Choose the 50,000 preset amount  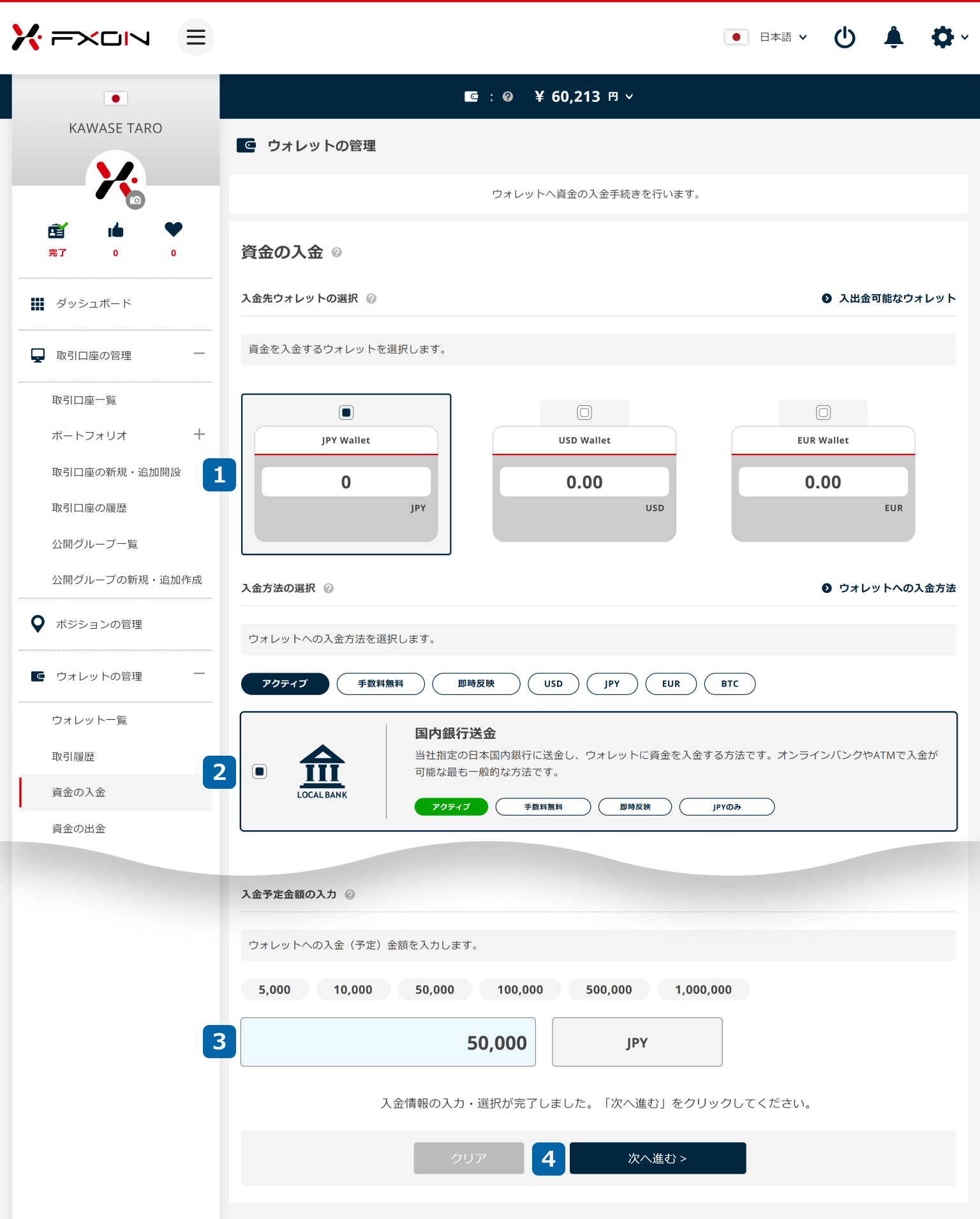click(x=435, y=990)
